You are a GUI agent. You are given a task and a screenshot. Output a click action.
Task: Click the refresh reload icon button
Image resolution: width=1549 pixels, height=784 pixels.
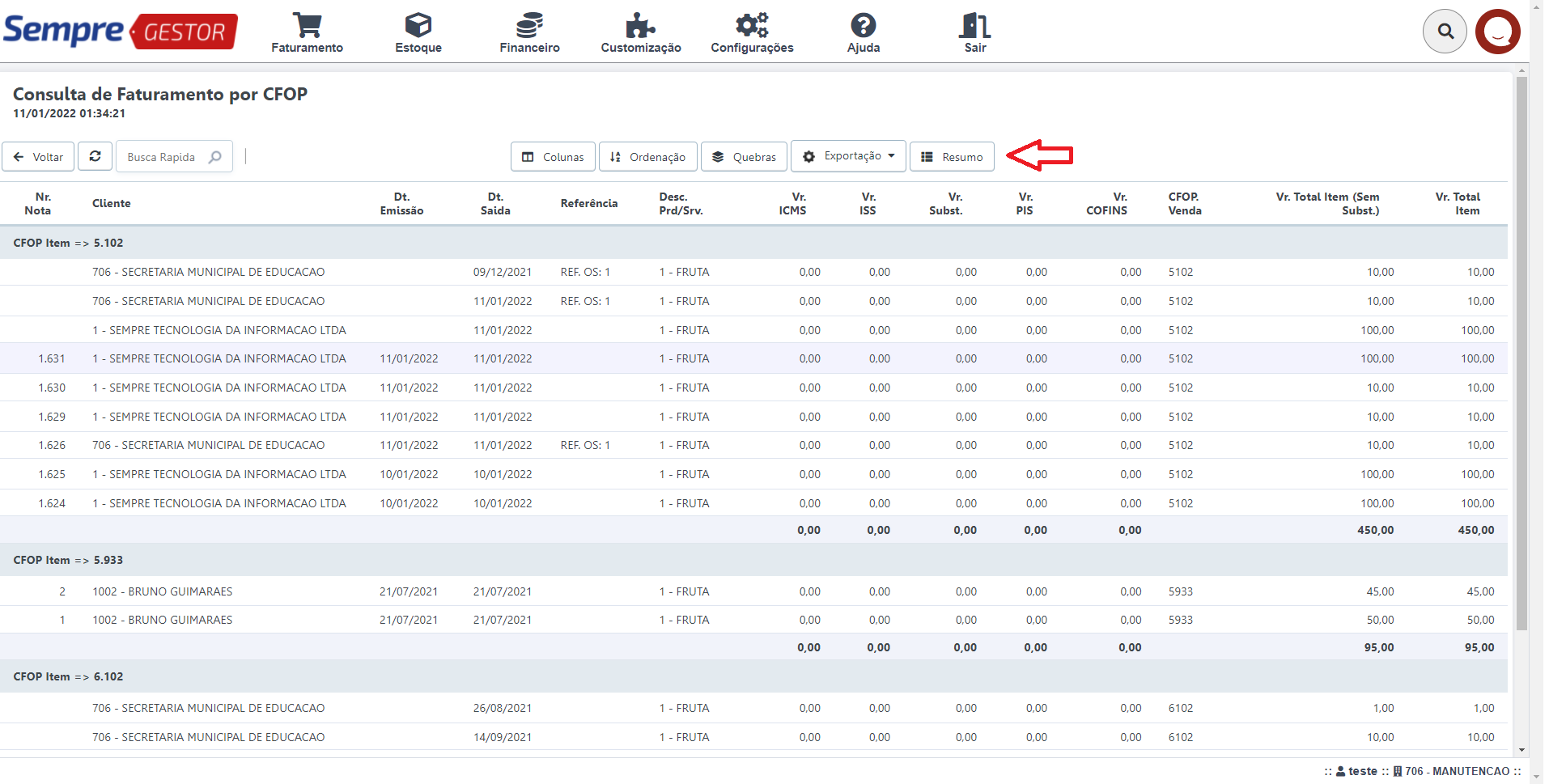95,156
